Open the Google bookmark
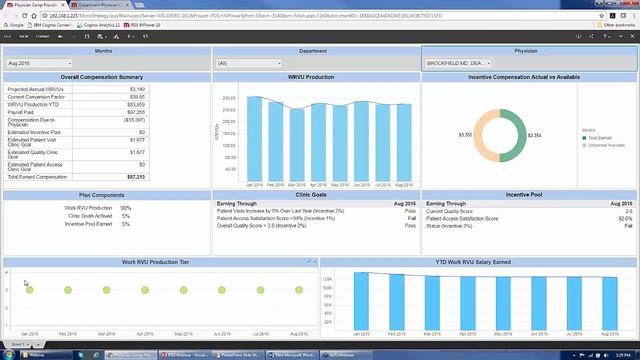 pos(13,25)
